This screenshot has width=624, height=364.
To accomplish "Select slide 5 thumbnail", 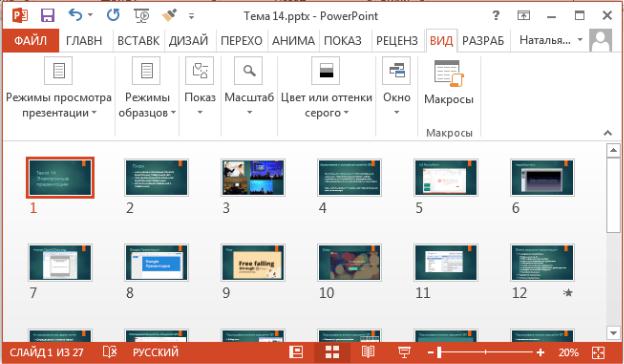I will coord(446,177).
